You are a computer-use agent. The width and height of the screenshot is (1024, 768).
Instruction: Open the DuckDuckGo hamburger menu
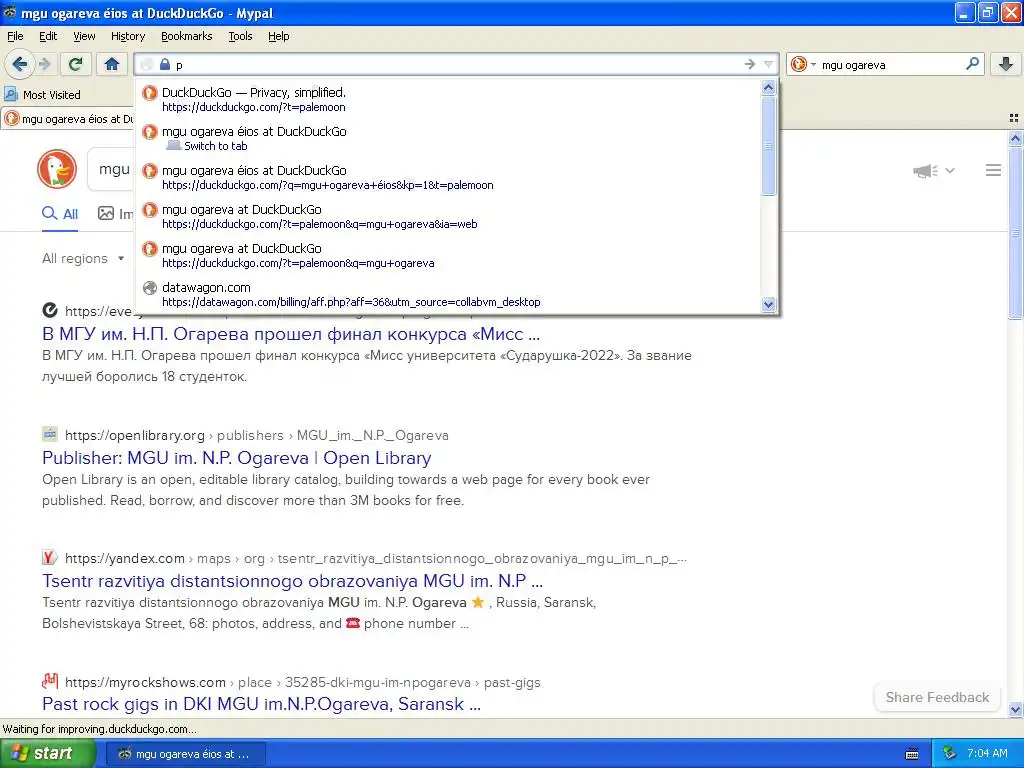coord(993,170)
